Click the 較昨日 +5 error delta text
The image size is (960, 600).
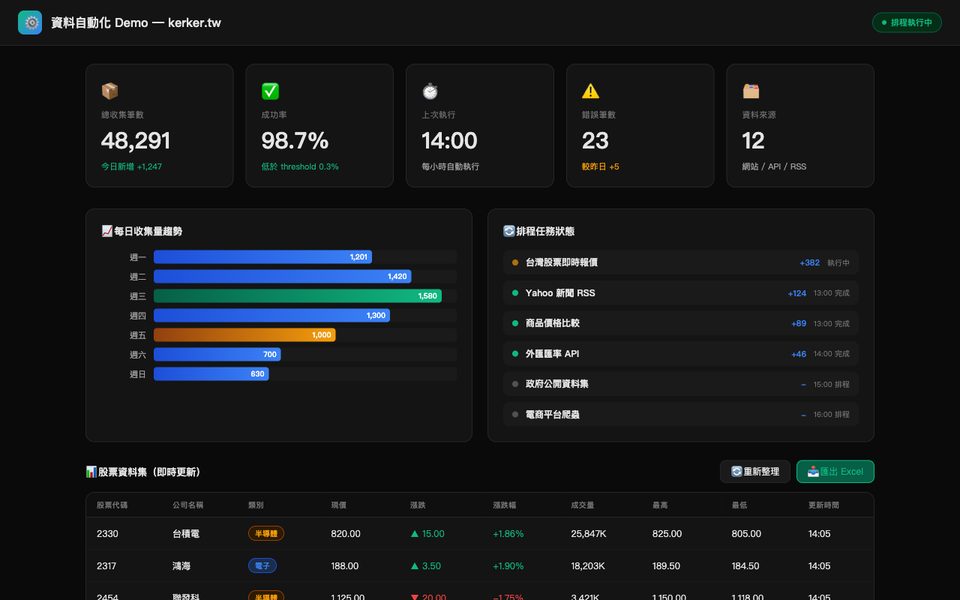(x=601, y=167)
